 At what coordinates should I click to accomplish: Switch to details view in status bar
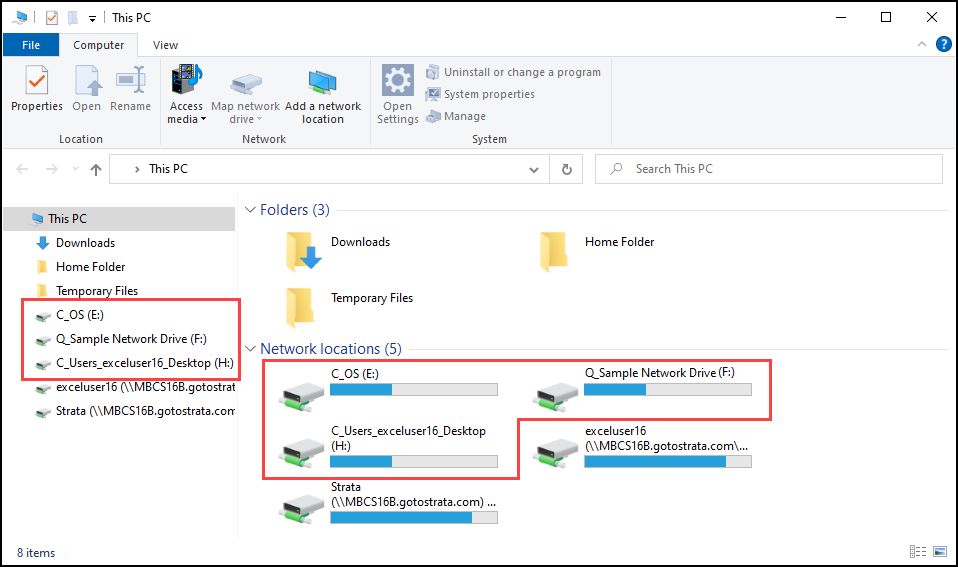point(917,552)
